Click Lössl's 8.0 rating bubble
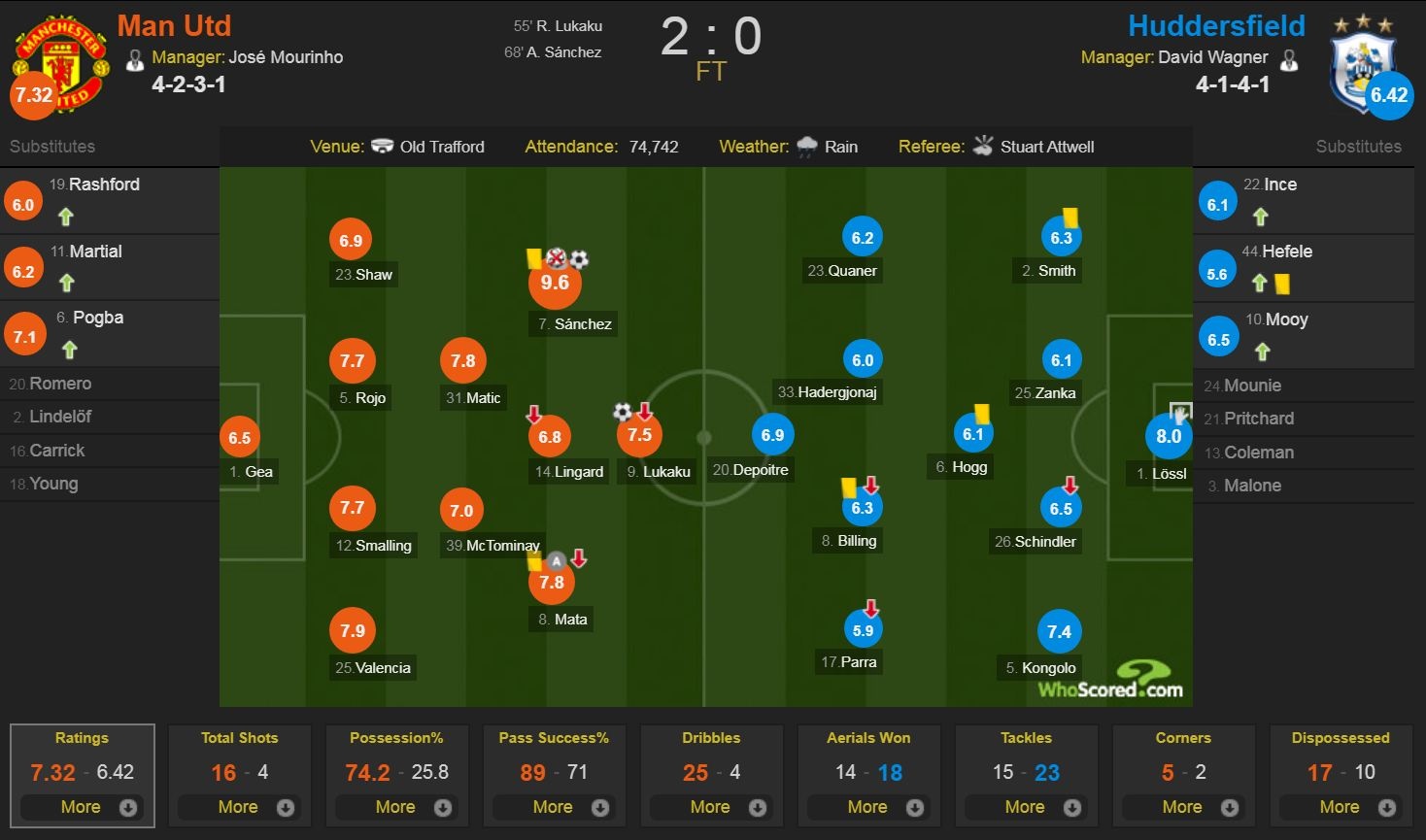 click(1169, 436)
